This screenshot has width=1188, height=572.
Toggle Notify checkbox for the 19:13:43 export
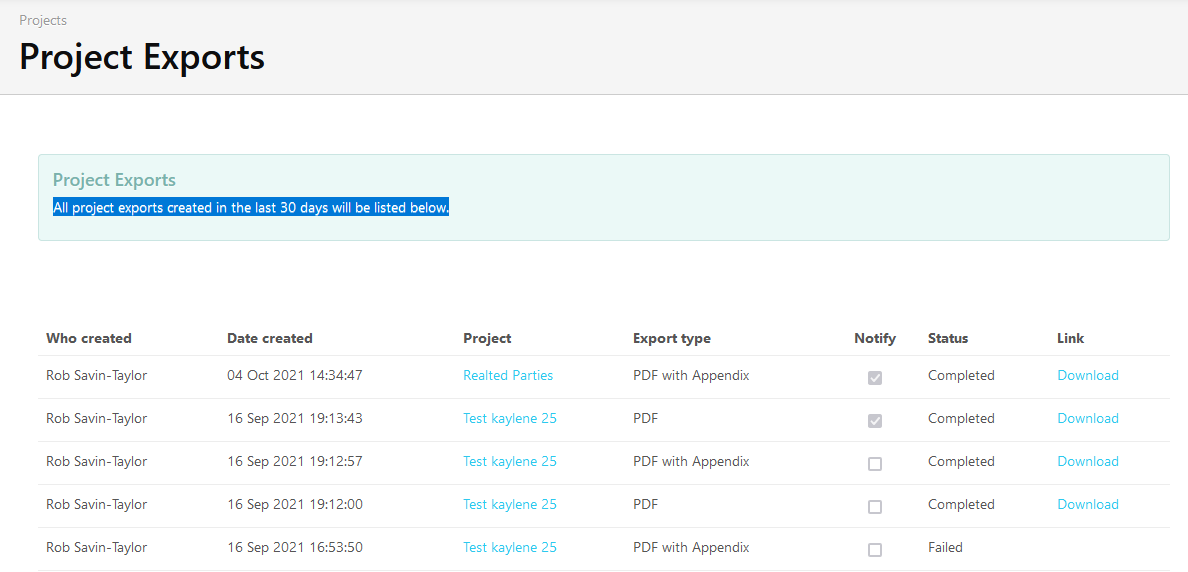(875, 421)
